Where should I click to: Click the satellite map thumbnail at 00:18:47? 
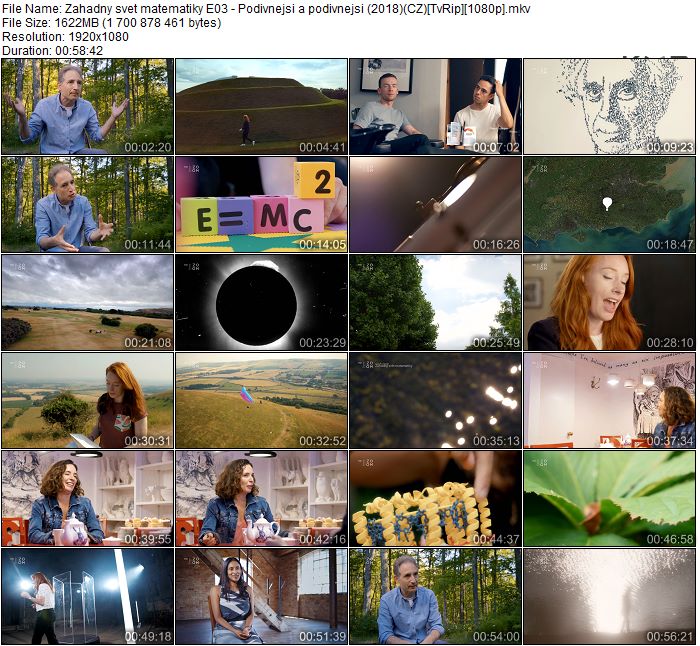[609, 204]
